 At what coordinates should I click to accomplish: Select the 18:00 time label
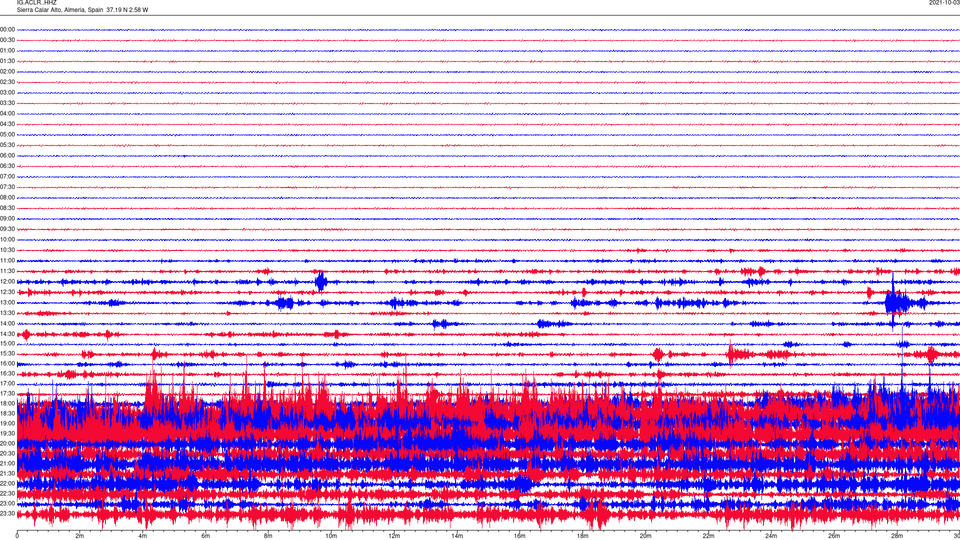click(7, 403)
